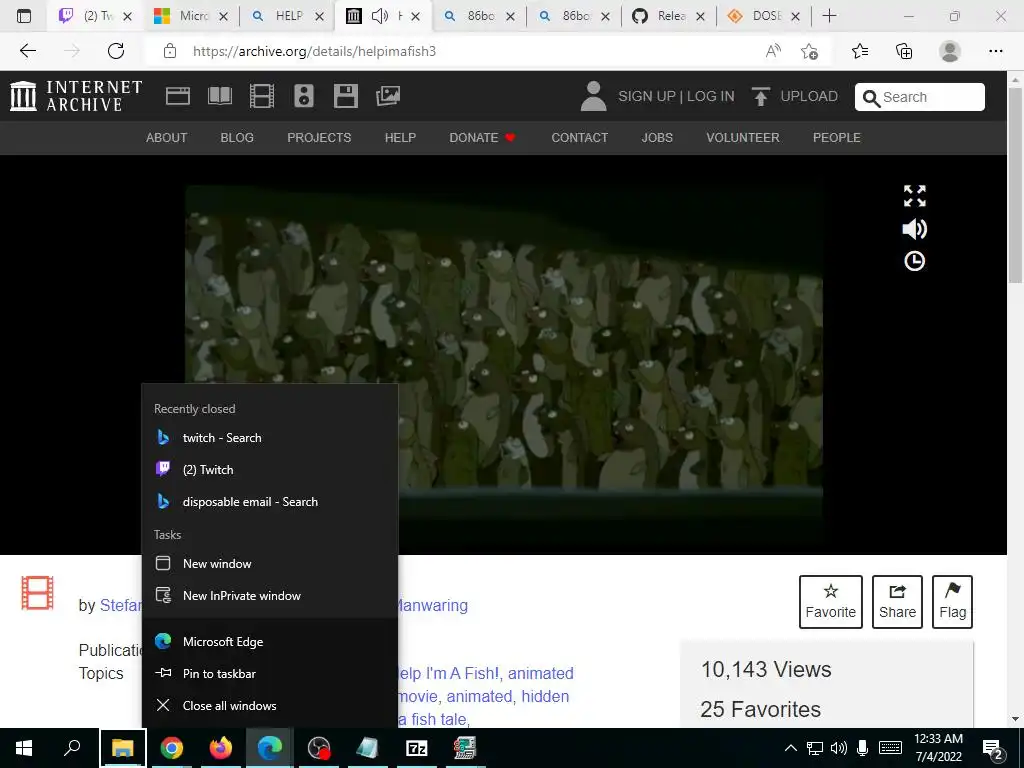Screen dimensions: 1024x768
Task: View site information lock icon
Action: coord(170,51)
